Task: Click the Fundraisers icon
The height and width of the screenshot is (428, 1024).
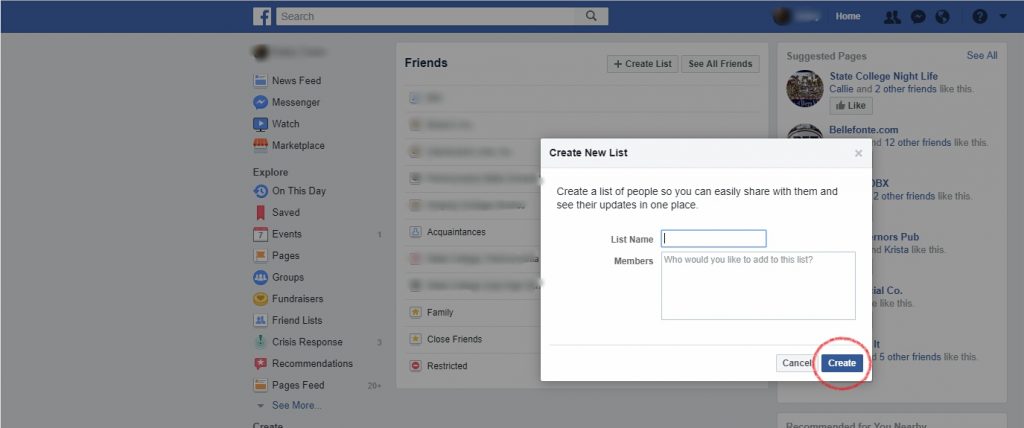Action: point(261,299)
